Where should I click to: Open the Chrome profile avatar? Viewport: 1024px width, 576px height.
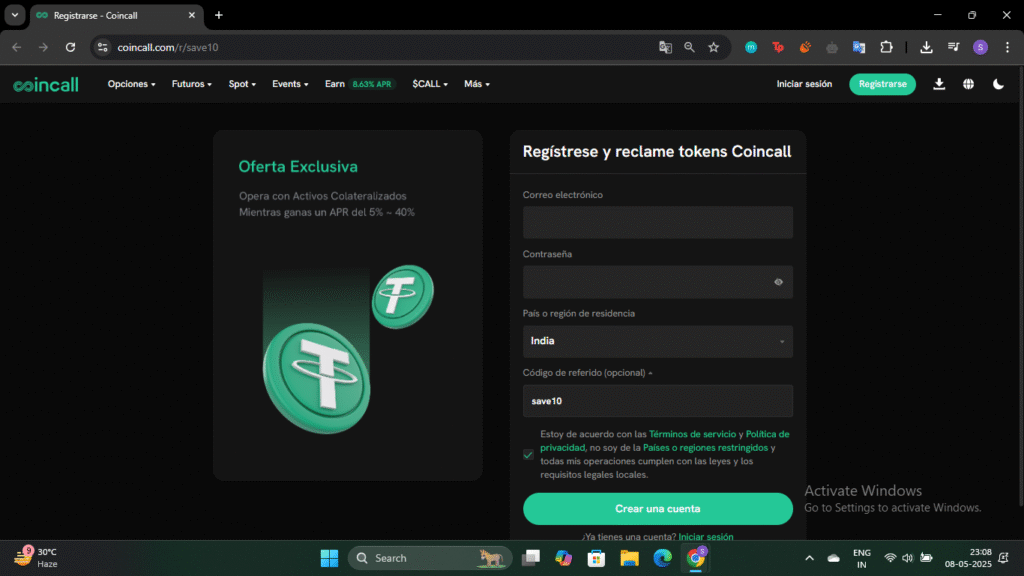980,47
